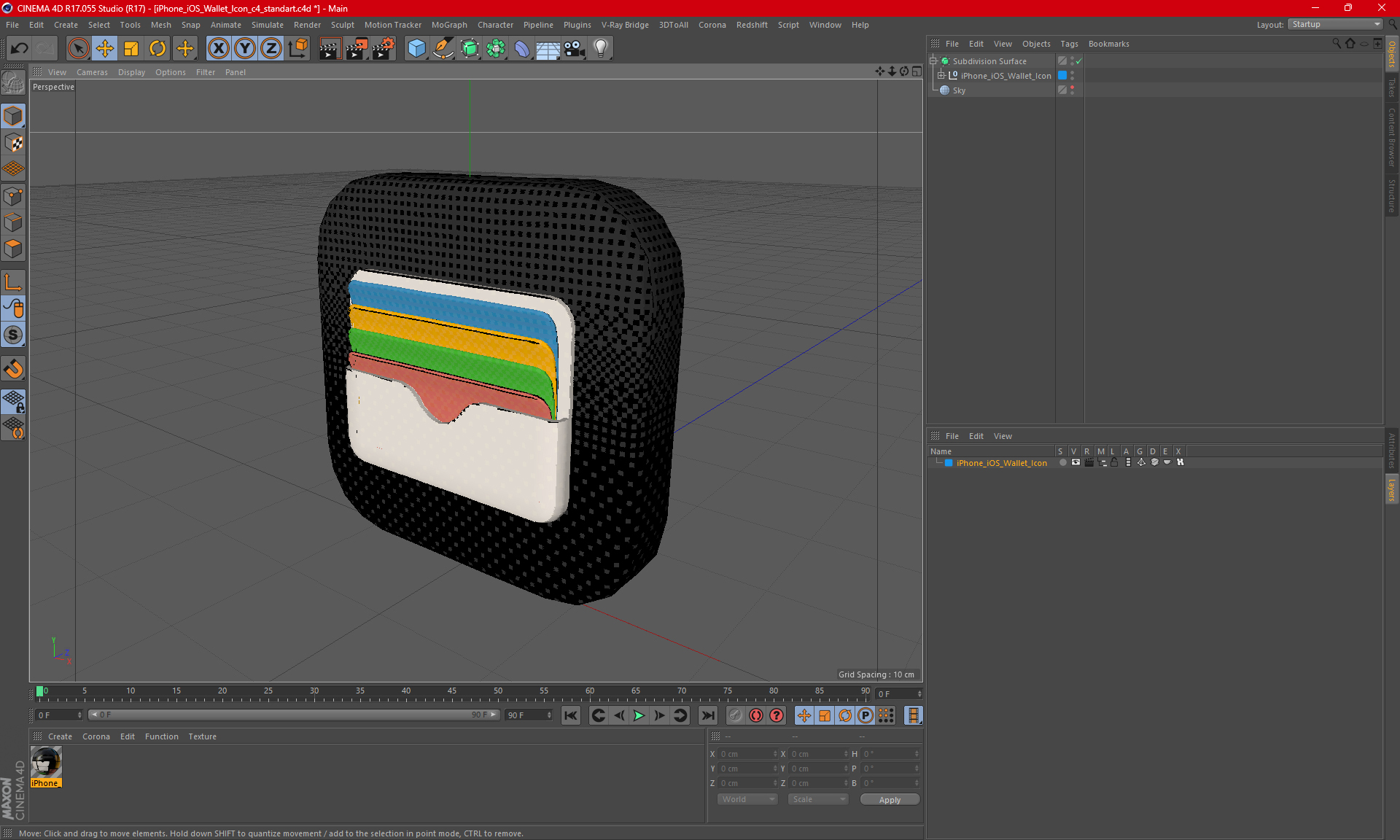Open the Object Manager Tags menu
This screenshot has height=840, width=1400.
click(x=1069, y=44)
